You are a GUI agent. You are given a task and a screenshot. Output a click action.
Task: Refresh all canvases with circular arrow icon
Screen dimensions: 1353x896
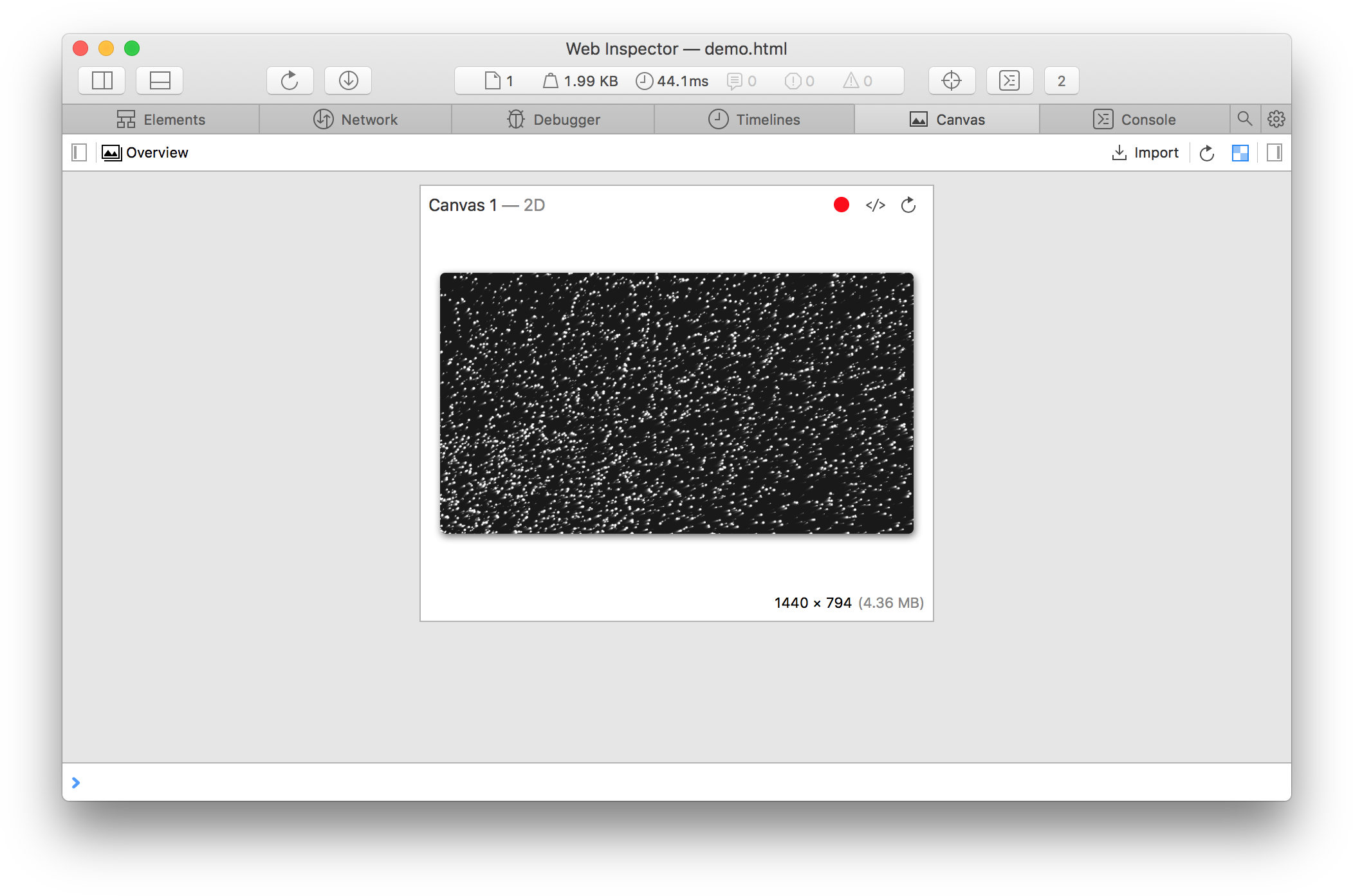point(1206,152)
